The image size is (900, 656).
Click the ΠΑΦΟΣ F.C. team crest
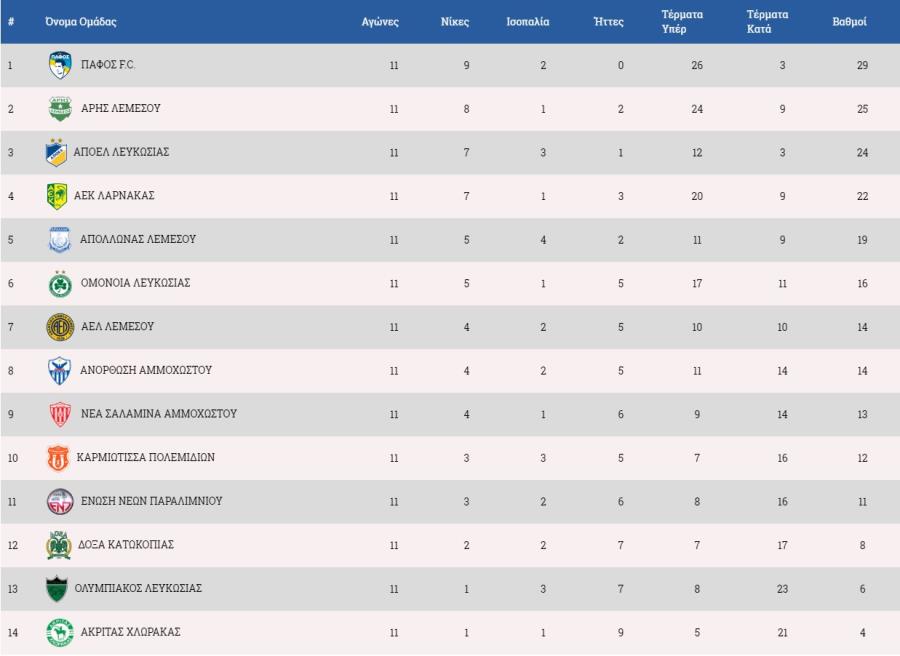60,65
